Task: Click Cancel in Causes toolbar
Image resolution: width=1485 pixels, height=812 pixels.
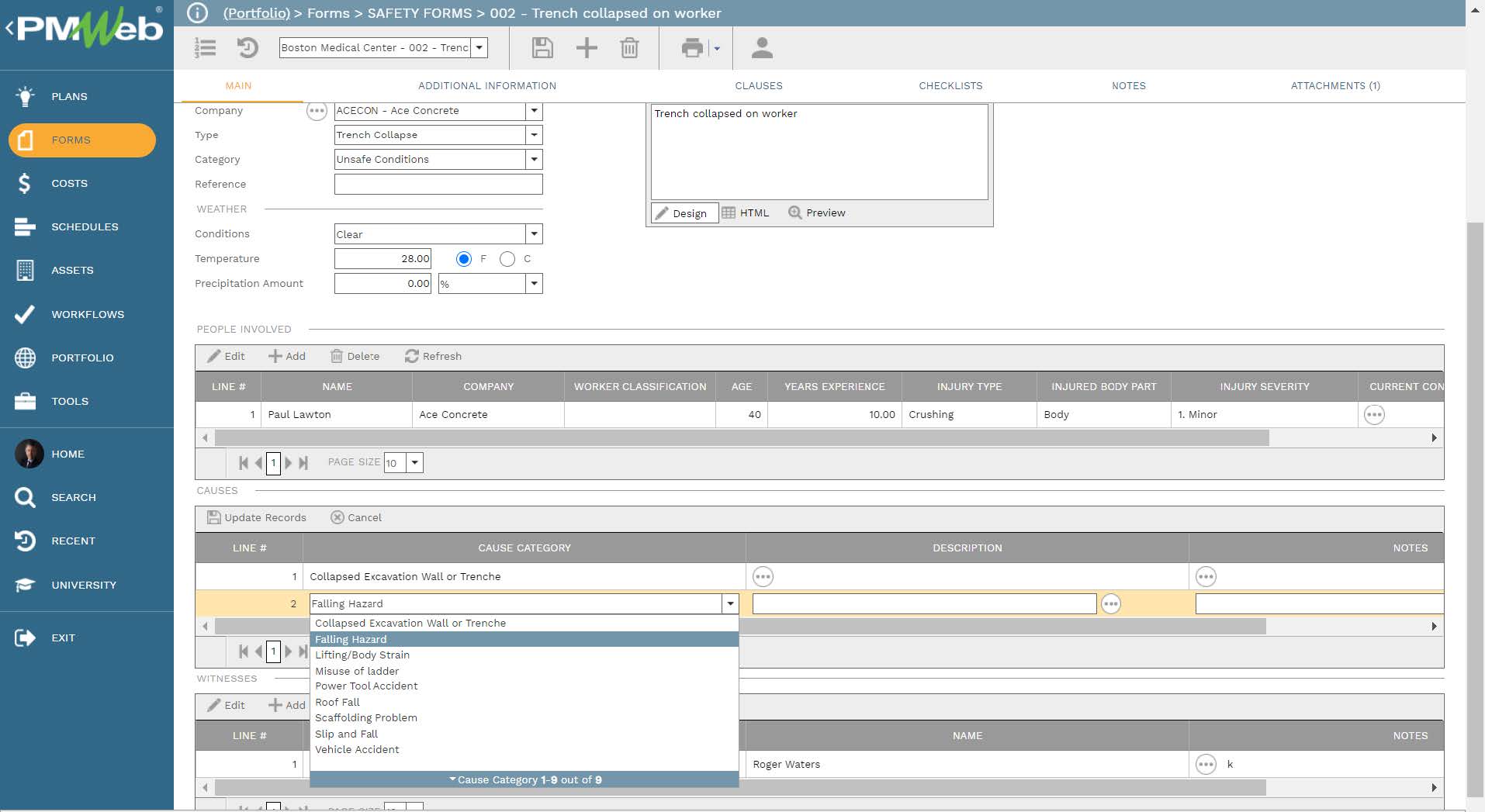Action: (356, 517)
